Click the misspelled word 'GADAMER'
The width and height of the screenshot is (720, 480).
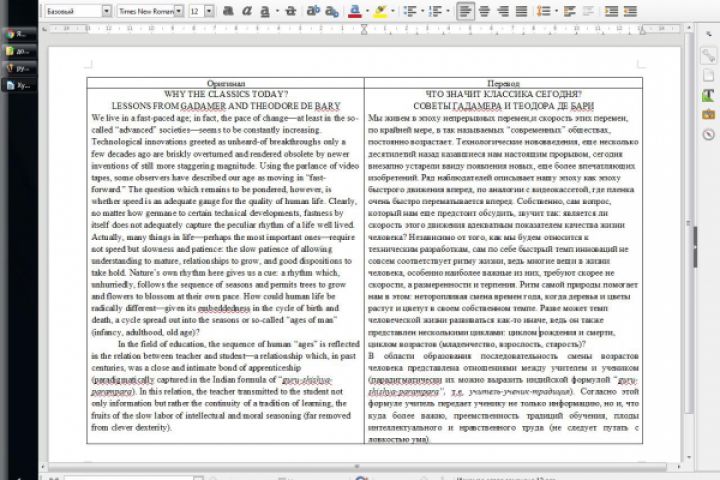(x=203, y=106)
